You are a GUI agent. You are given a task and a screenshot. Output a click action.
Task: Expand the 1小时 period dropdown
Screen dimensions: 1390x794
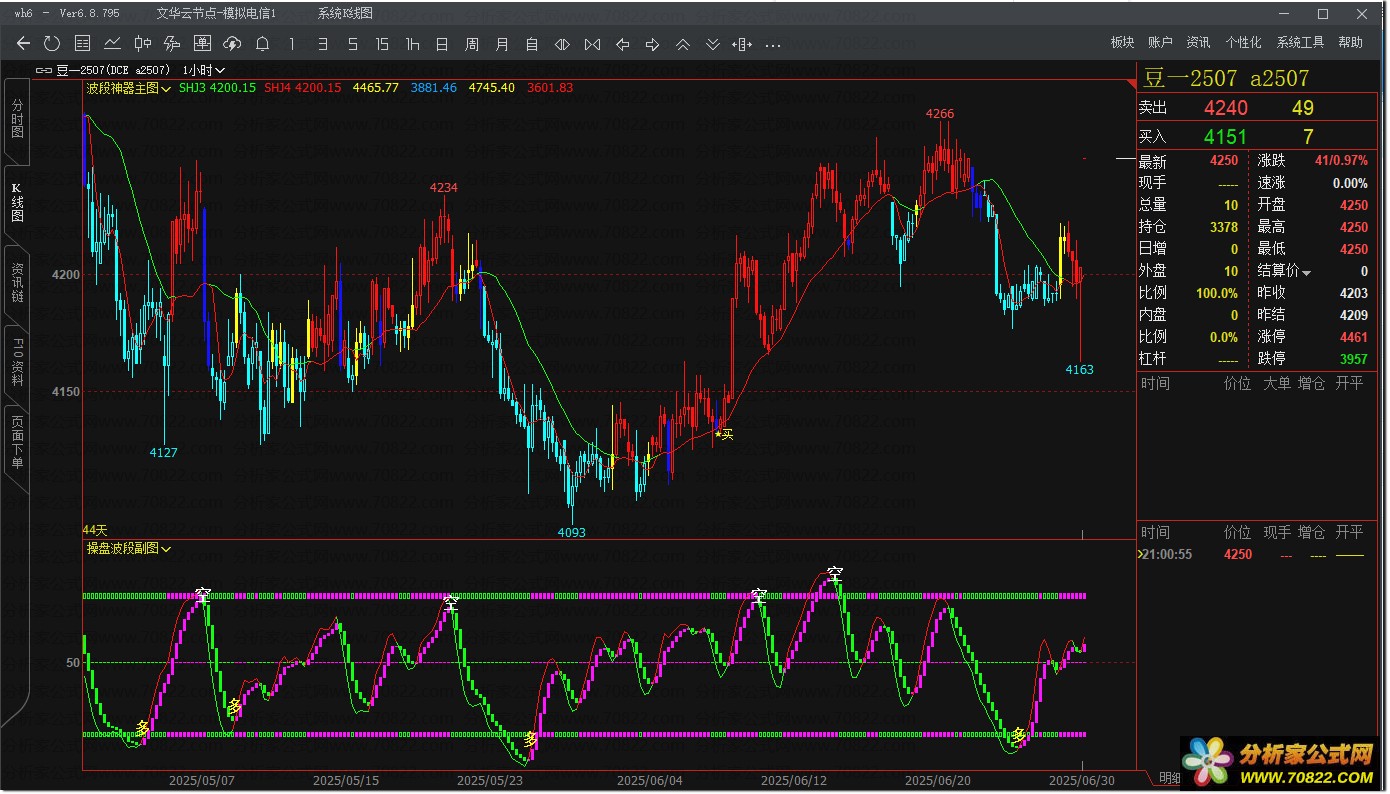[204, 70]
